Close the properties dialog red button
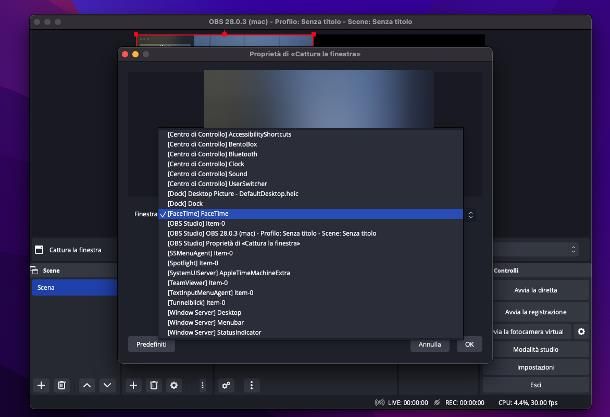This screenshot has height=417, width=610. coord(125,54)
